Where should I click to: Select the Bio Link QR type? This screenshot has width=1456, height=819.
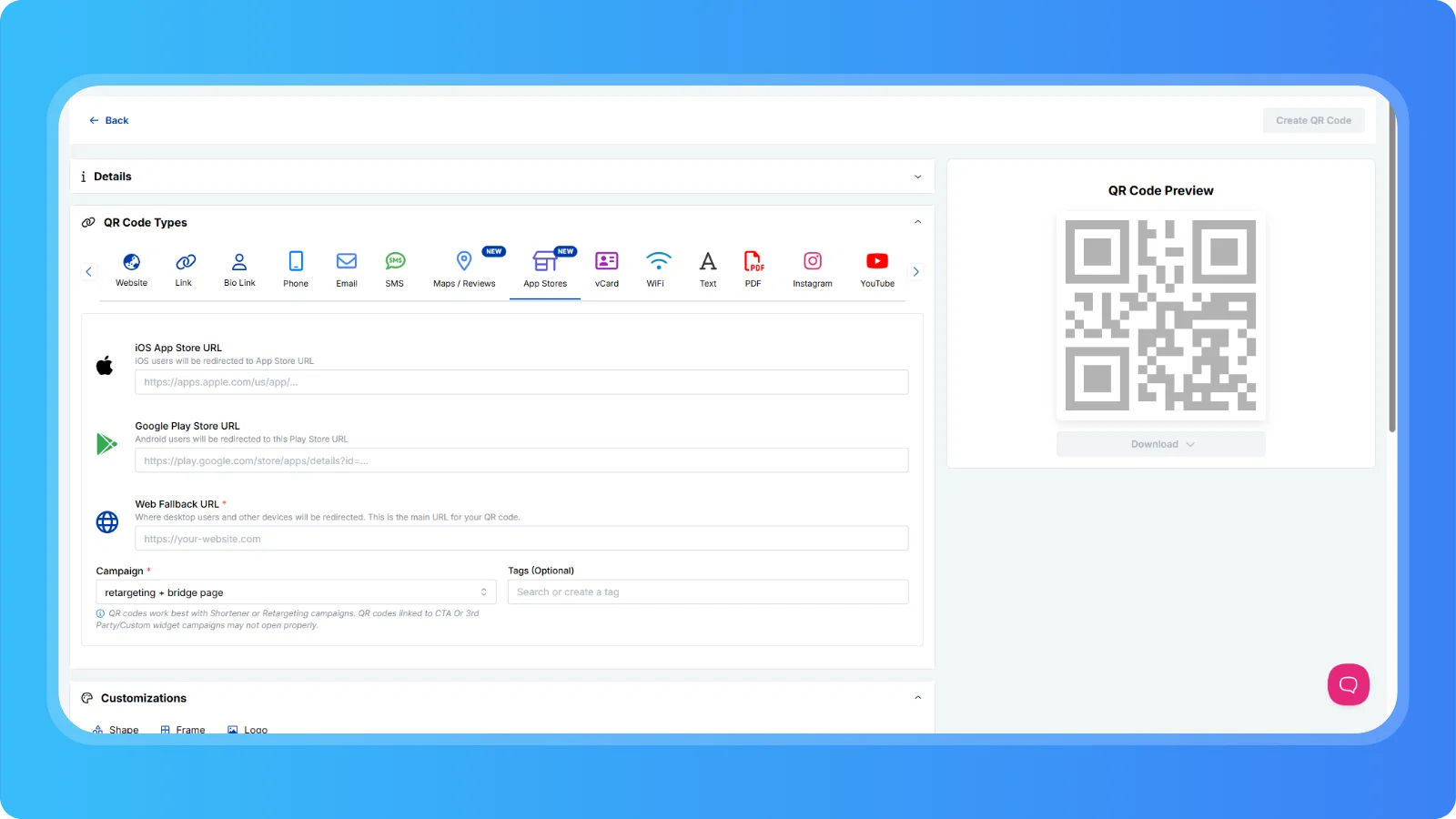tap(239, 270)
